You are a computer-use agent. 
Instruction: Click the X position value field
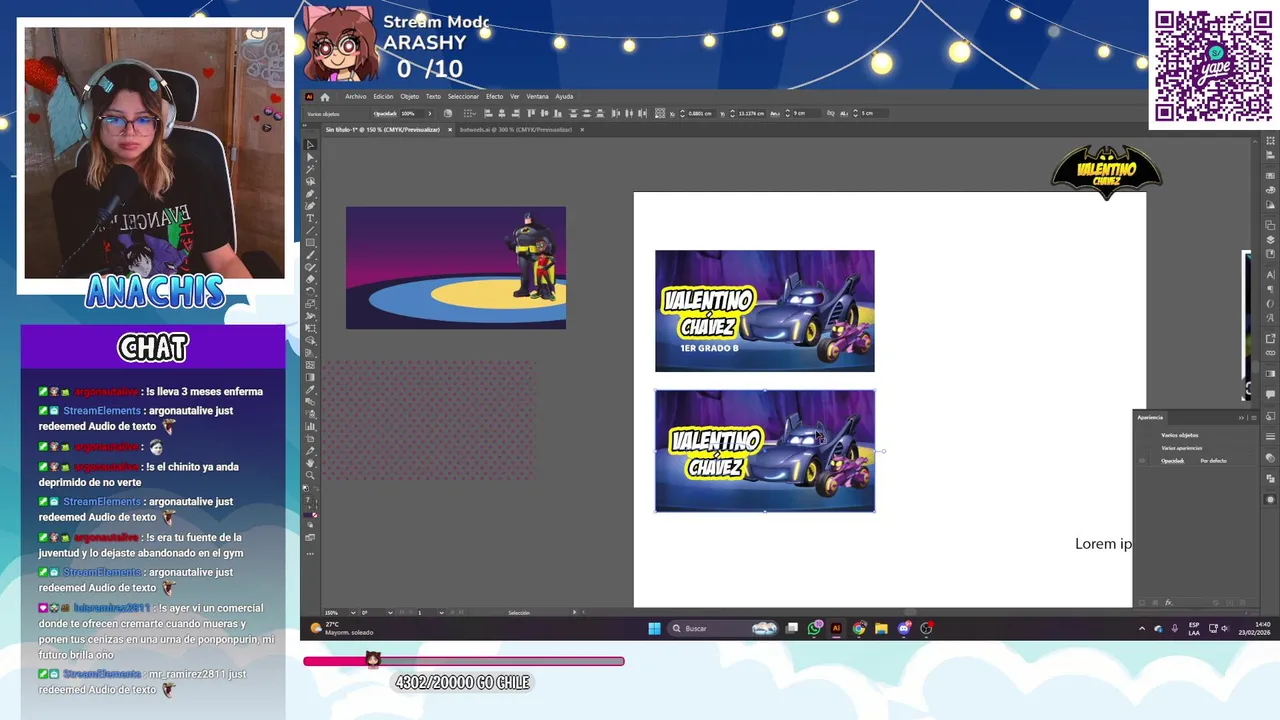(702, 113)
